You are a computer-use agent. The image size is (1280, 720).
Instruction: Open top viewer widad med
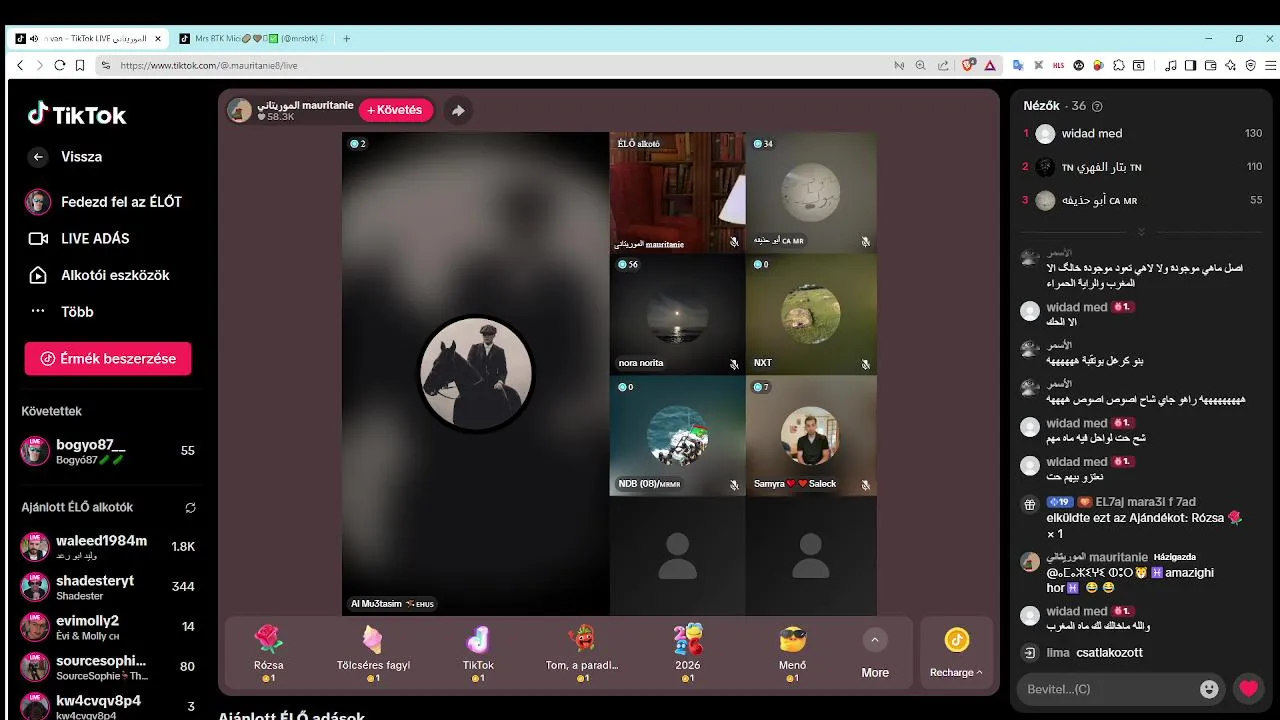[1142, 134]
